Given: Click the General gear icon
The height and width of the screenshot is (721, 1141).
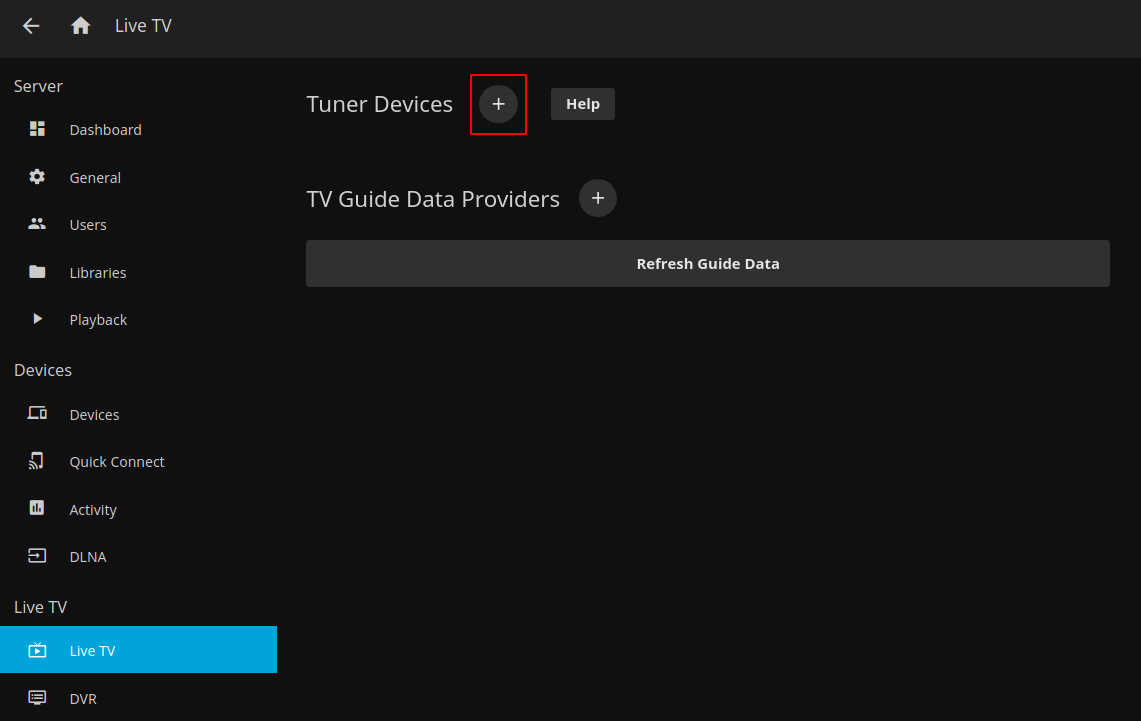Looking at the screenshot, I should pos(37,177).
